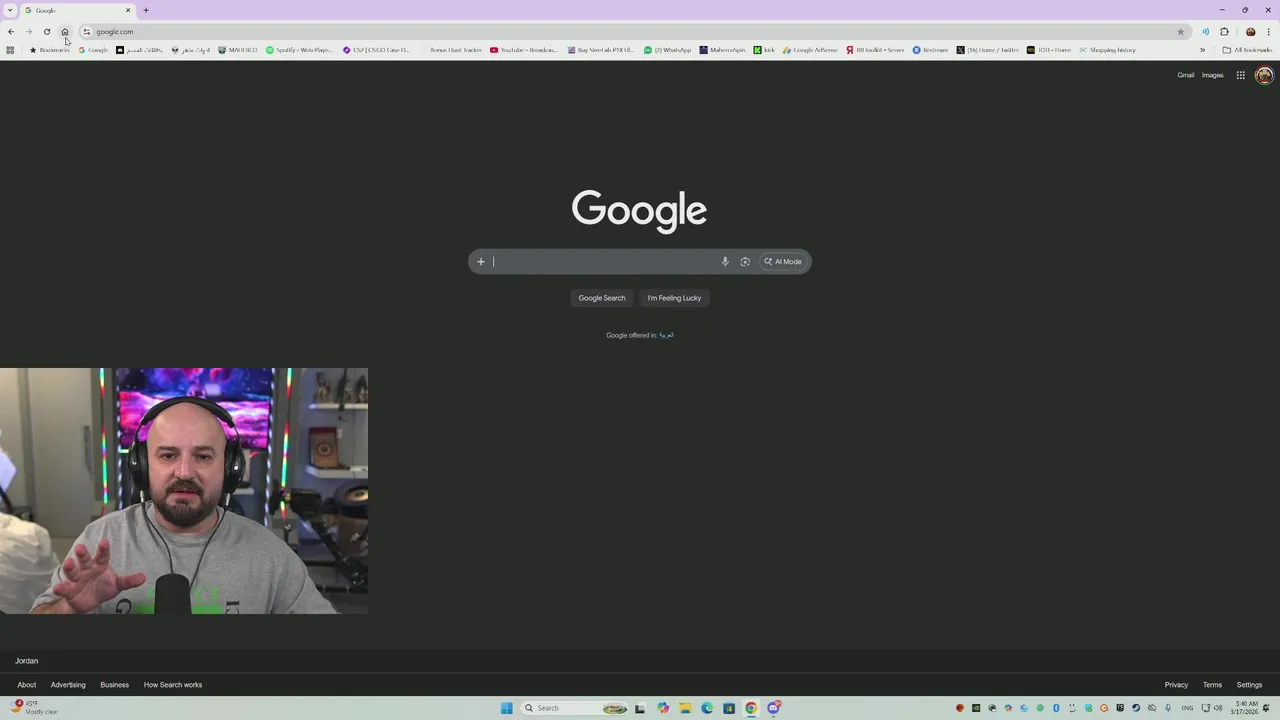1280x720 pixels.
Task: Switch ENG input language in tray
Action: click(x=1187, y=708)
